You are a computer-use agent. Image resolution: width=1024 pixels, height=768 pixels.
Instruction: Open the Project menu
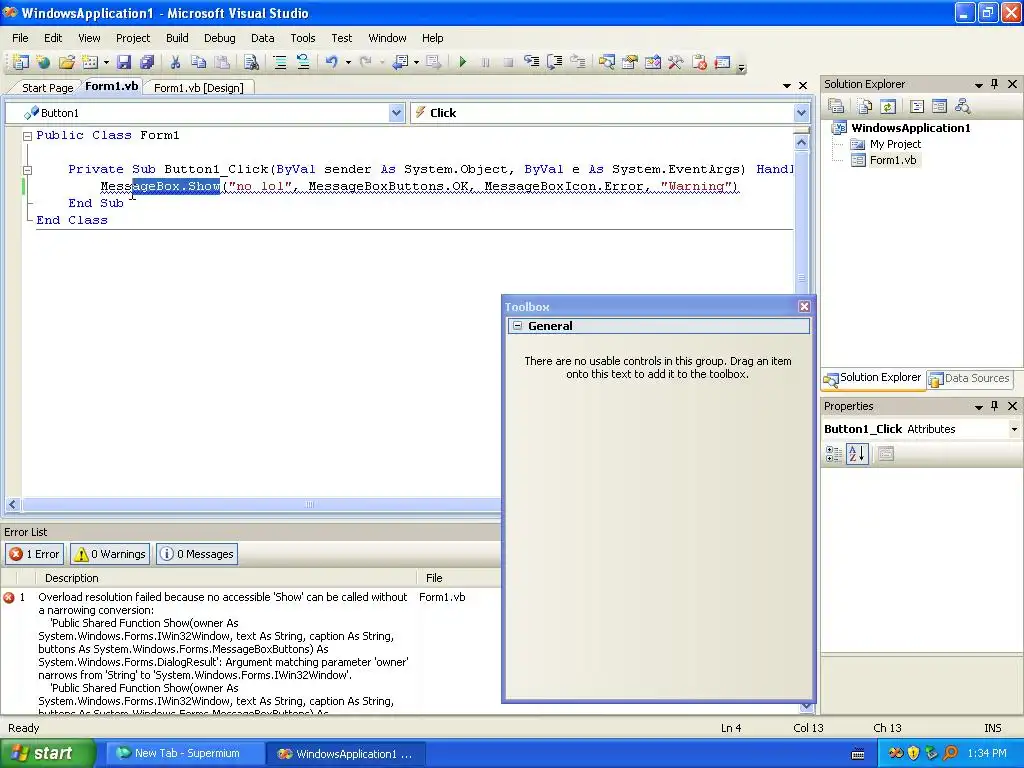click(x=133, y=38)
